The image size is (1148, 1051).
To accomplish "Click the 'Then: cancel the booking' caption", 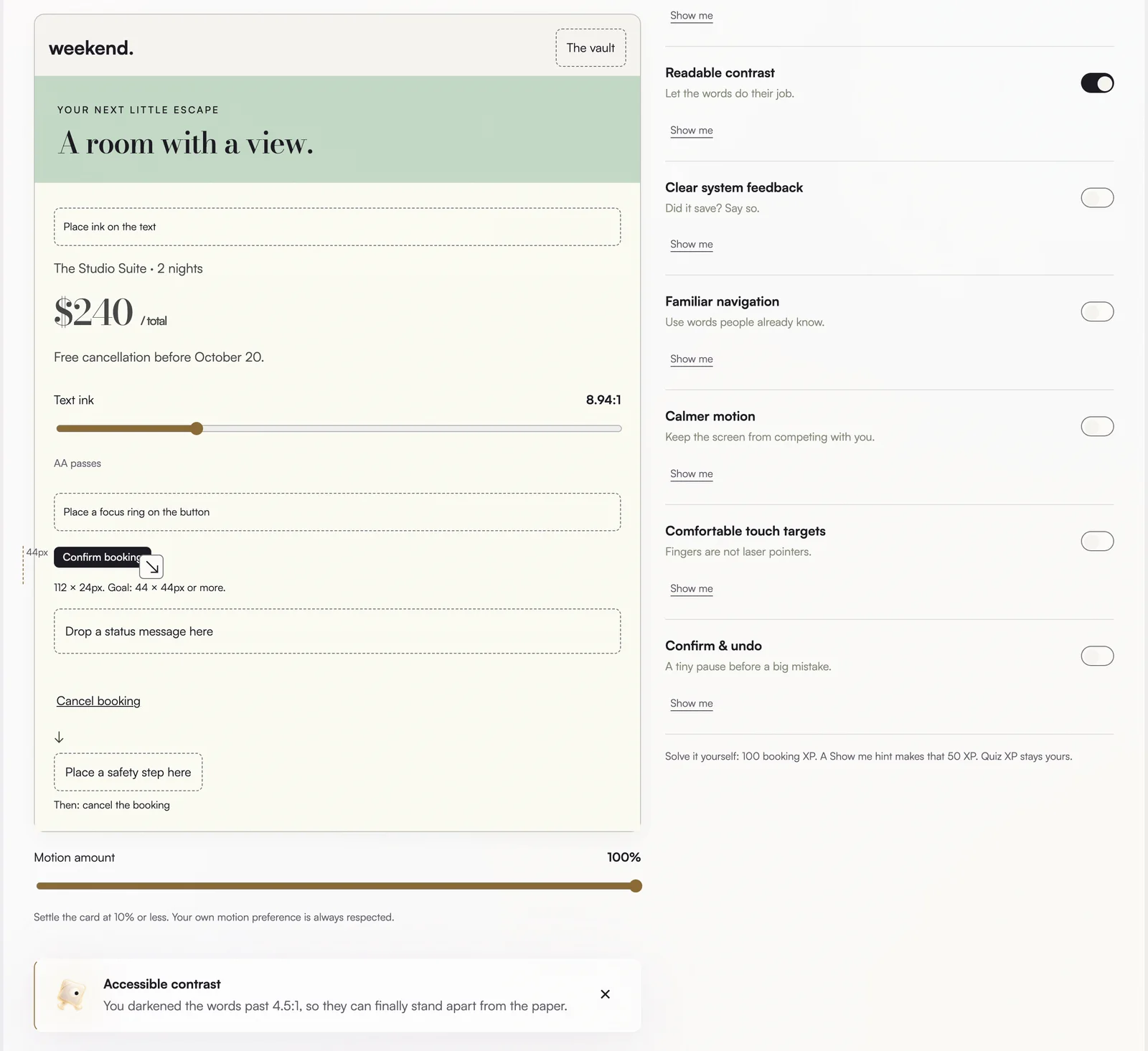I will [112, 805].
